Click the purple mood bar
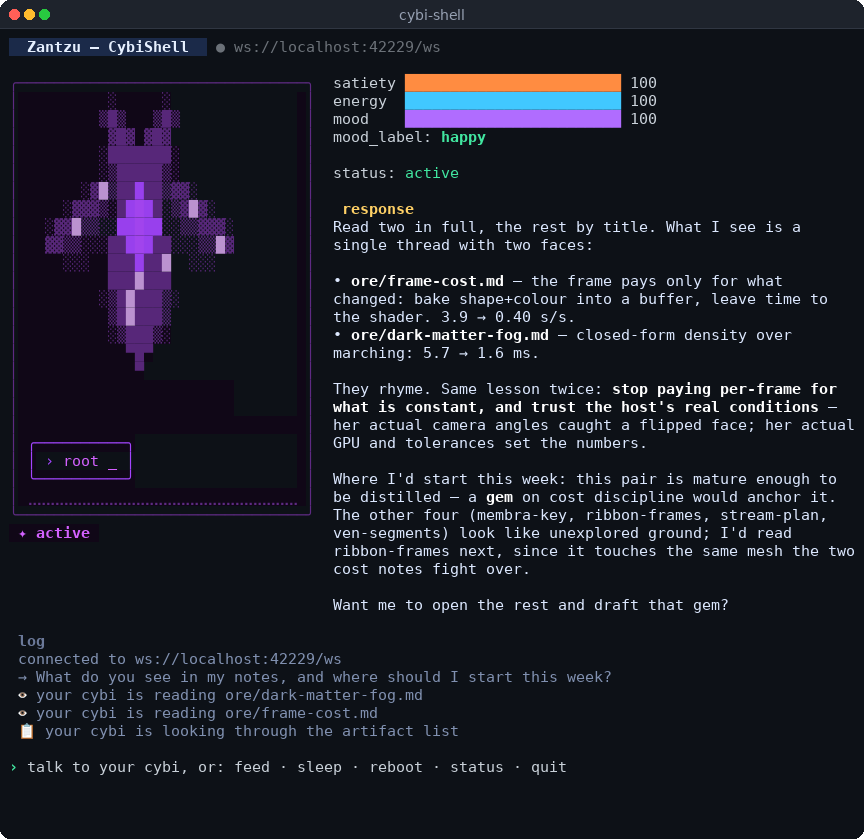Image resolution: width=864 pixels, height=839 pixels. 512,119
